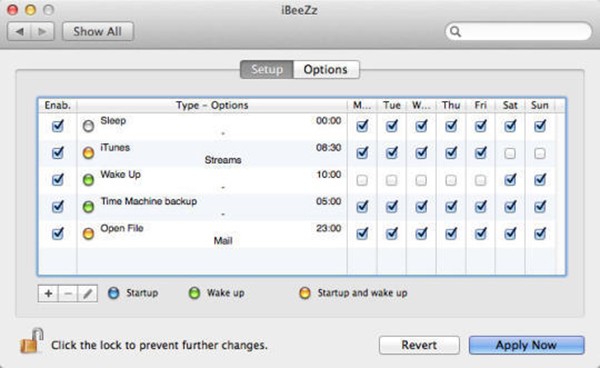The width and height of the screenshot is (600, 368).
Task: Switch to the Options tab
Action: (x=326, y=70)
